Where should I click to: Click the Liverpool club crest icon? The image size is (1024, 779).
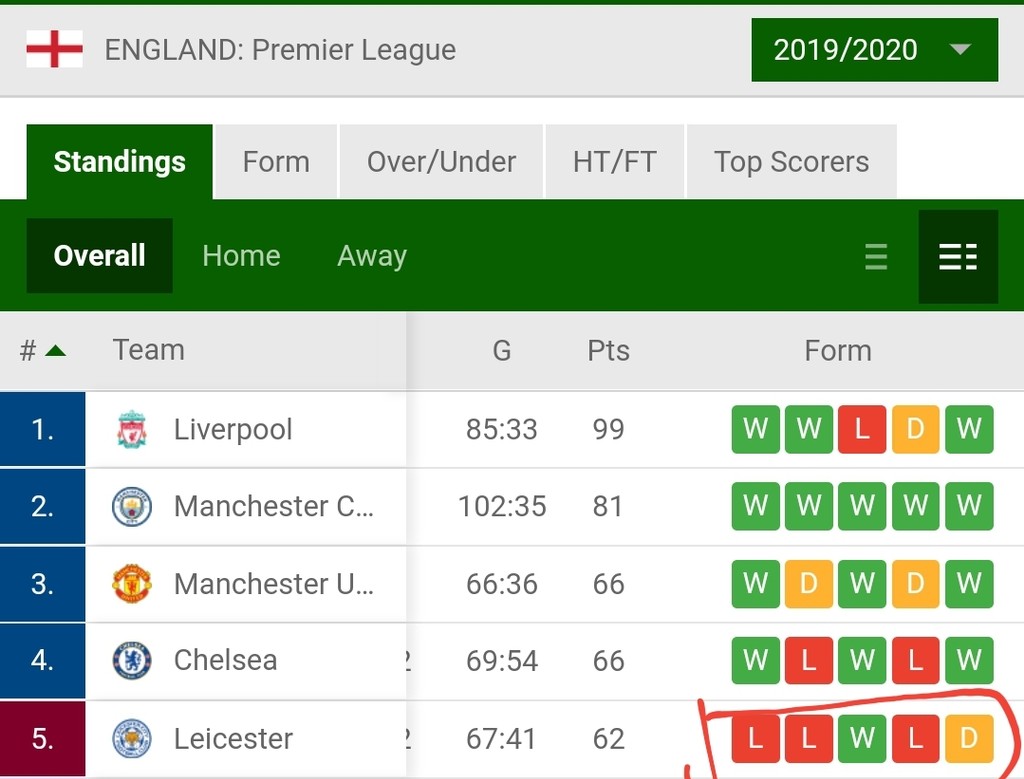[x=131, y=430]
